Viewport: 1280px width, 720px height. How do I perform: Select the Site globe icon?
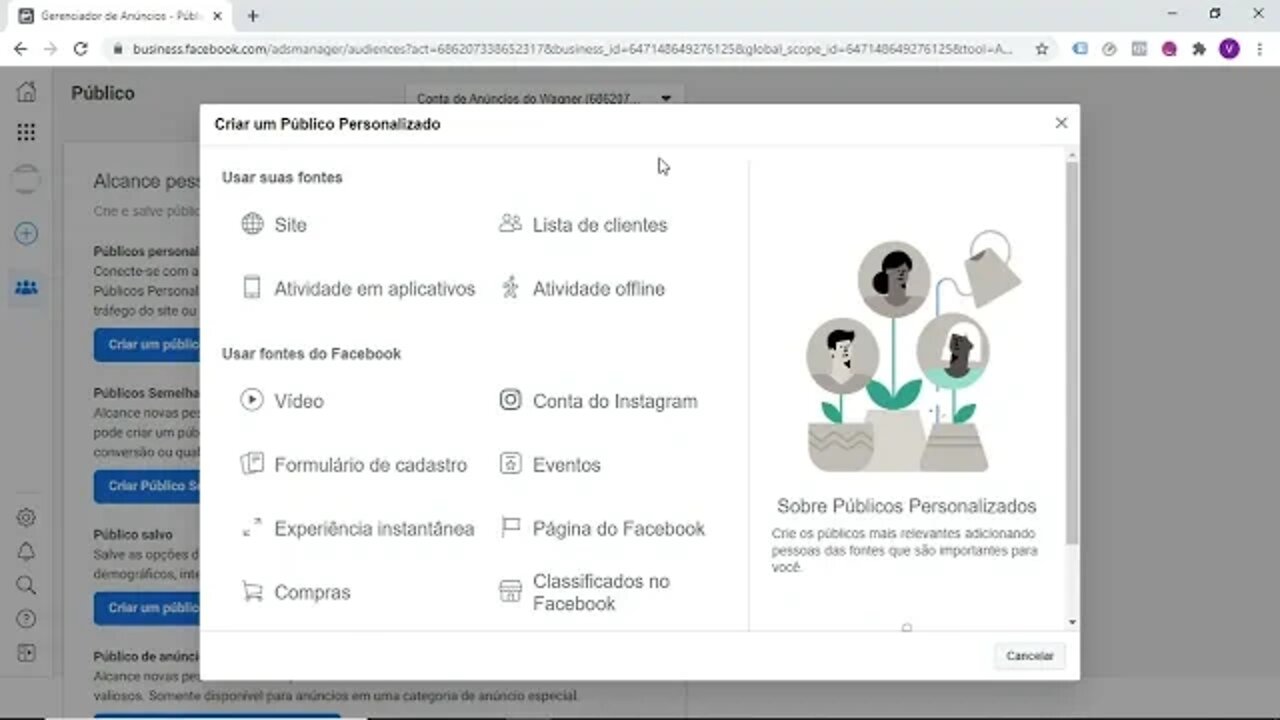252,224
